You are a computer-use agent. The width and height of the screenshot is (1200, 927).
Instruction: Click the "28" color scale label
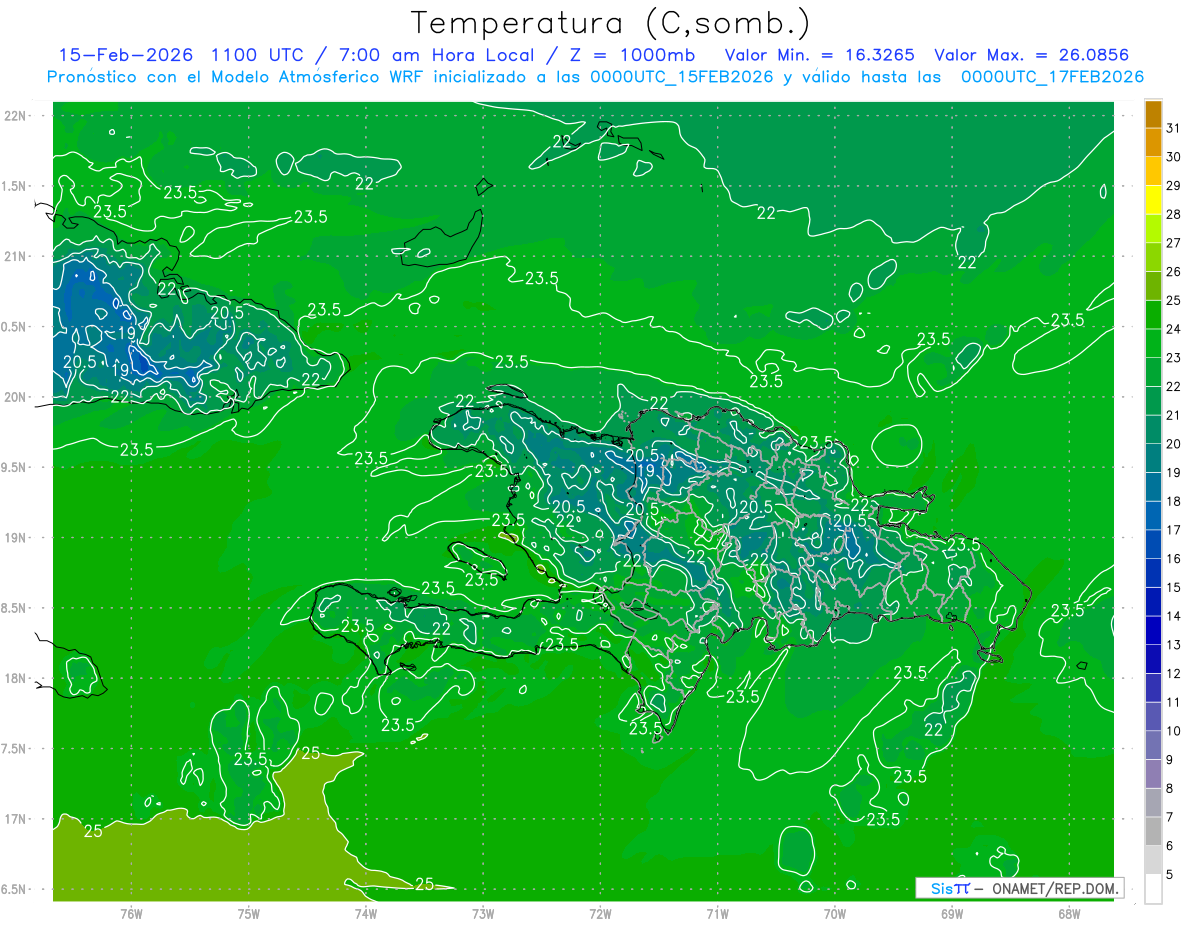(x=1174, y=214)
